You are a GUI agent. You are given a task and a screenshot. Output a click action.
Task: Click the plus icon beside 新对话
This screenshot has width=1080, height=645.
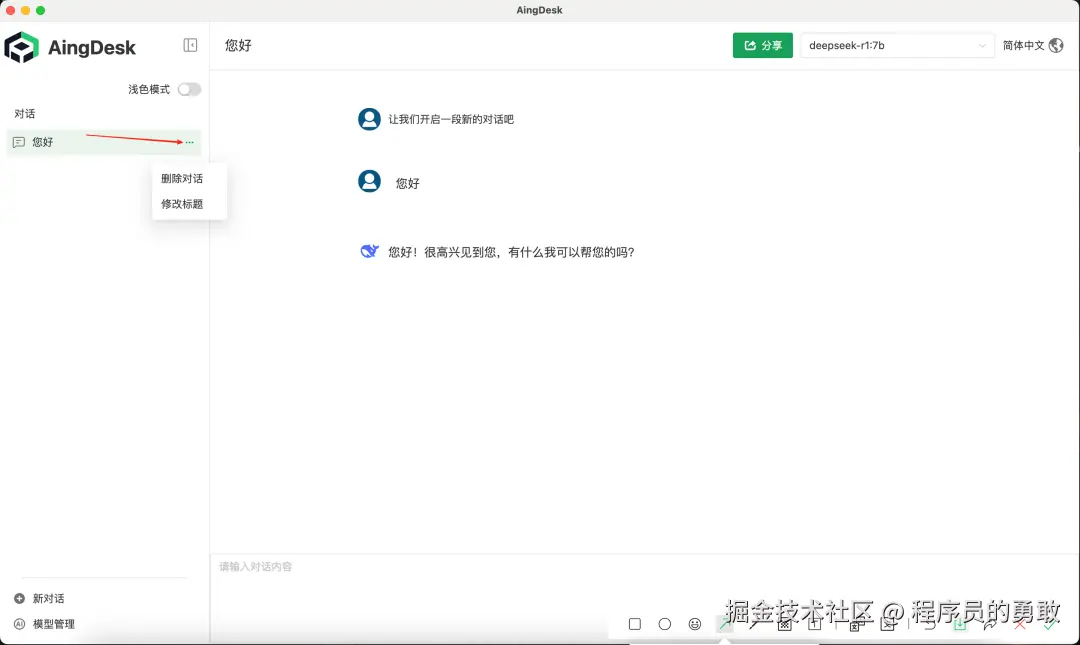click(x=19, y=599)
